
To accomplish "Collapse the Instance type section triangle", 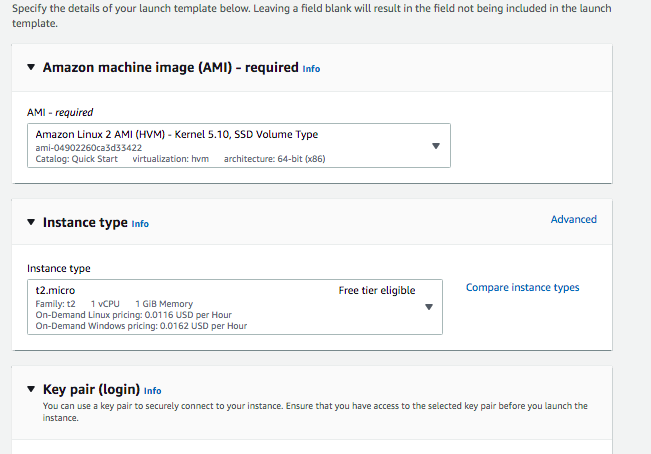I will point(31,223).
